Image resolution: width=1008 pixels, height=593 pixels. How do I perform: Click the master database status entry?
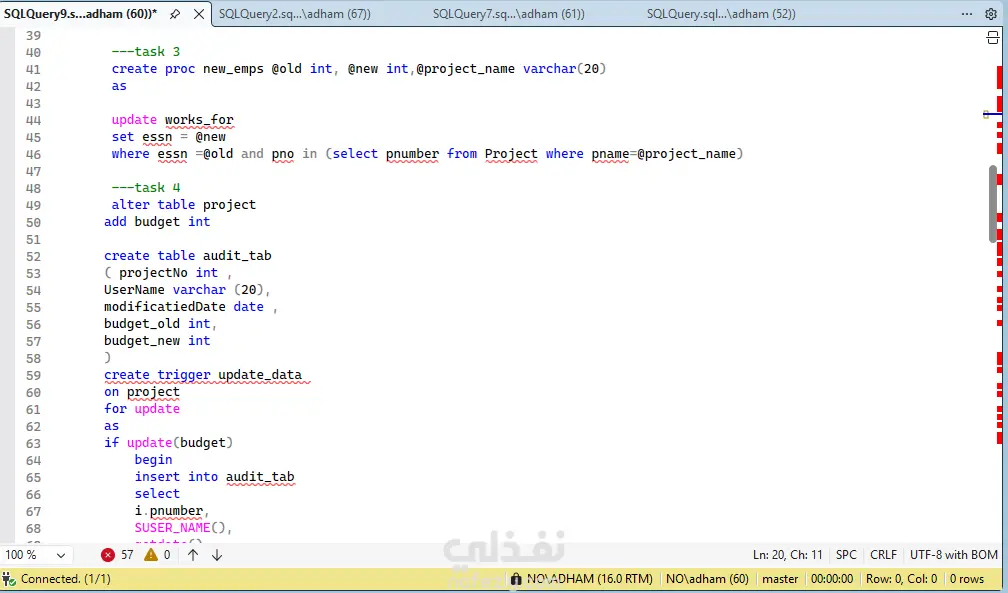click(780, 579)
